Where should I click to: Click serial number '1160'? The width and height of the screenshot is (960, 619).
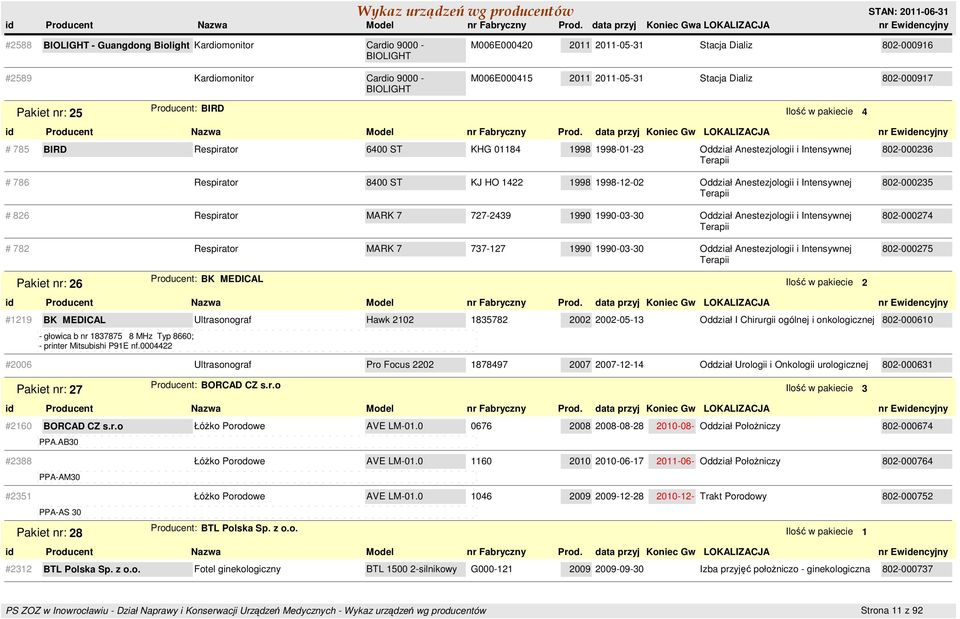[481, 461]
